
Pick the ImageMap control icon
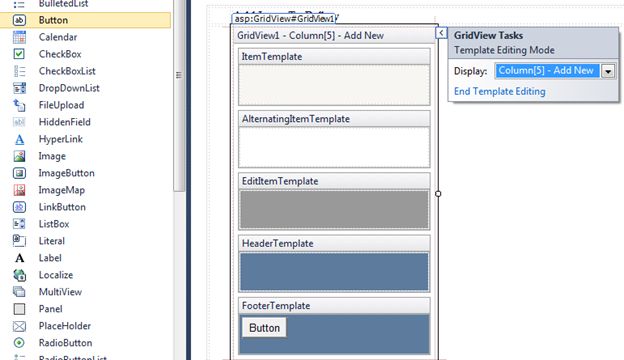click(x=19, y=190)
